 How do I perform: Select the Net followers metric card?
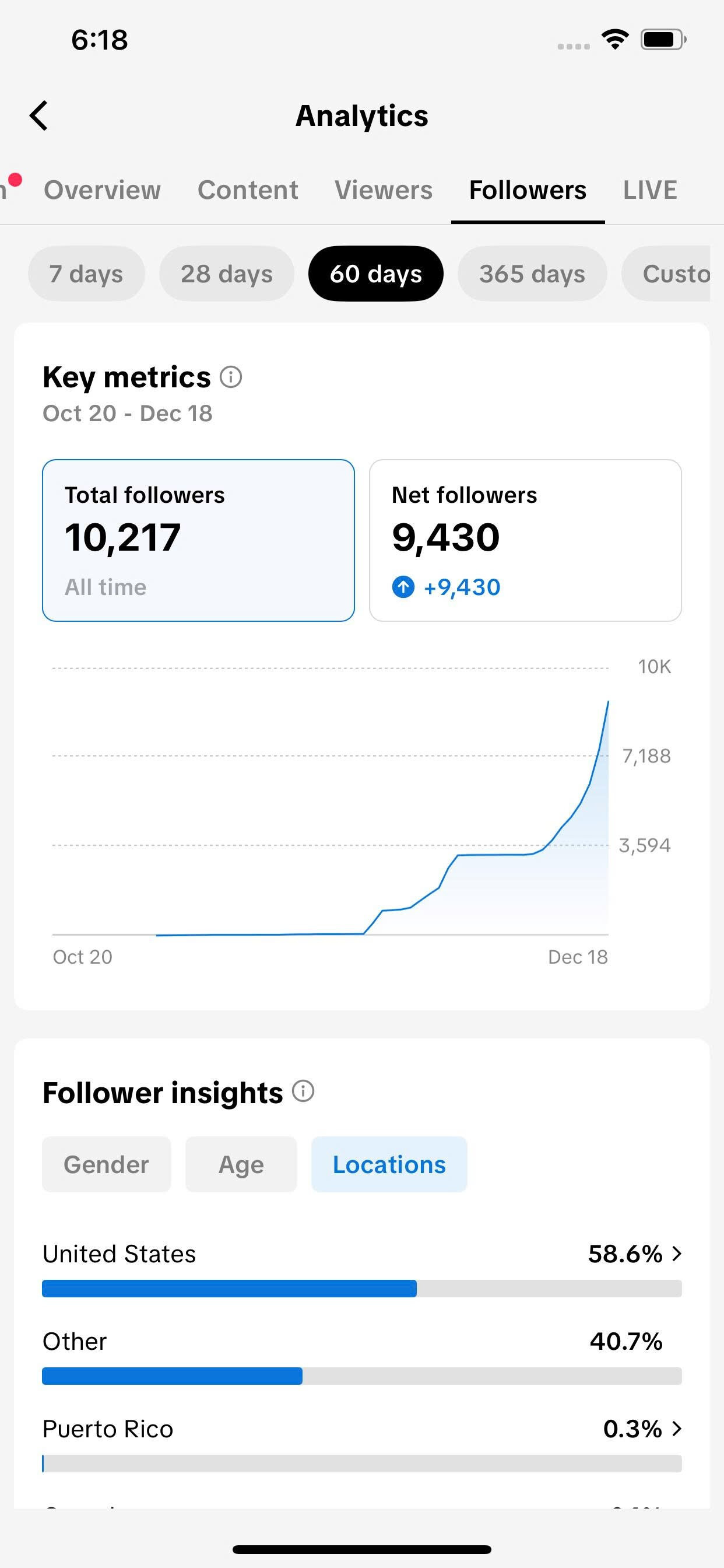(525, 540)
